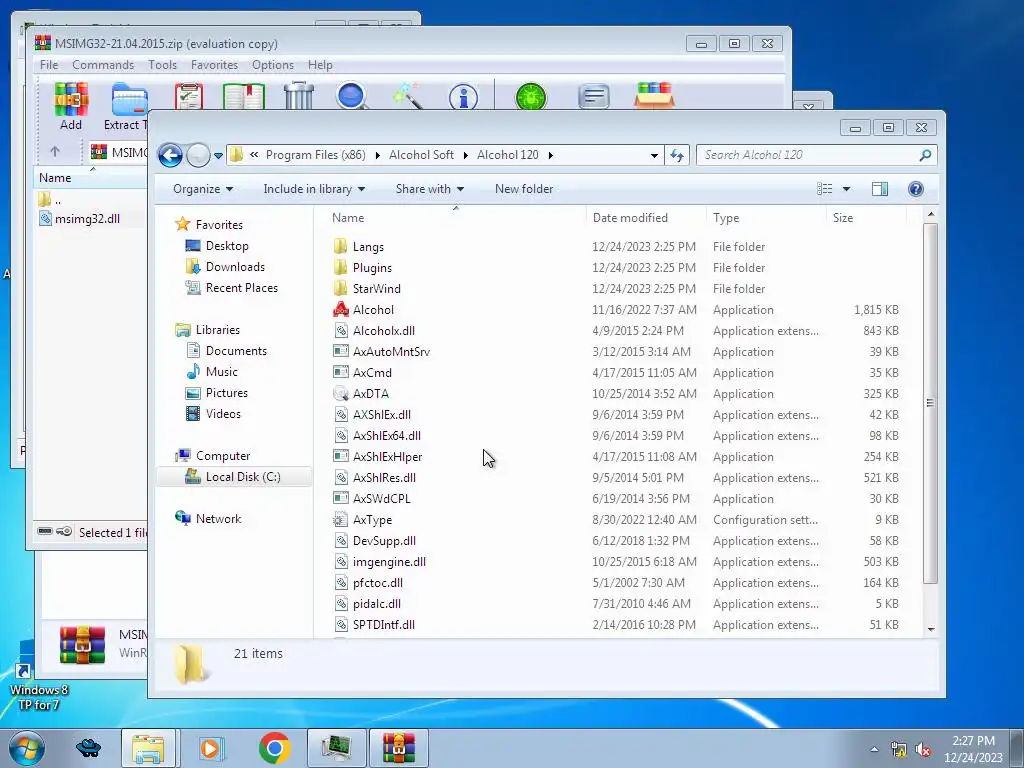Image resolution: width=1024 pixels, height=768 pixels.
Task: Click Program Files (x86) breadcrumb
Action: (x=315, y=155)
